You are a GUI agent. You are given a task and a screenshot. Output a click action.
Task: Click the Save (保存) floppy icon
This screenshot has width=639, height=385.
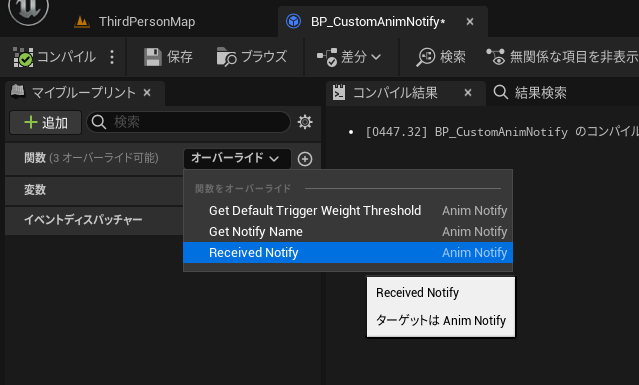tap(153, 57)
